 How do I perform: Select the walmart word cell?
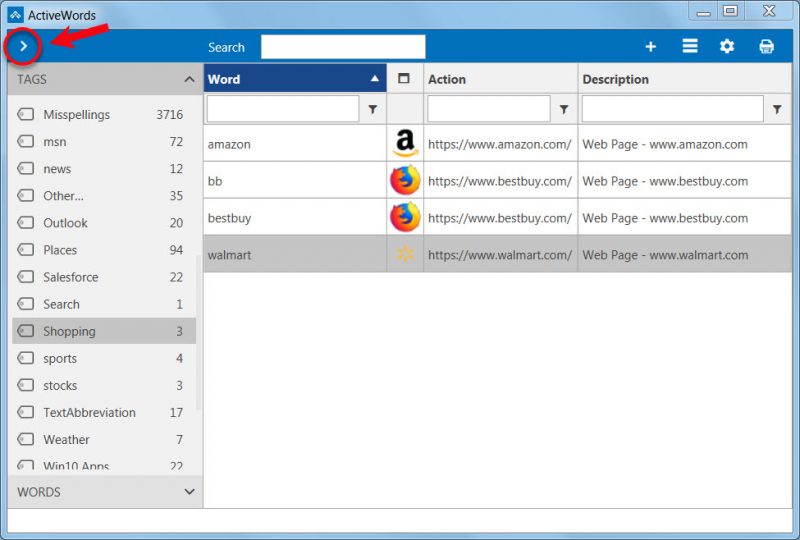[x=295, y=254]
